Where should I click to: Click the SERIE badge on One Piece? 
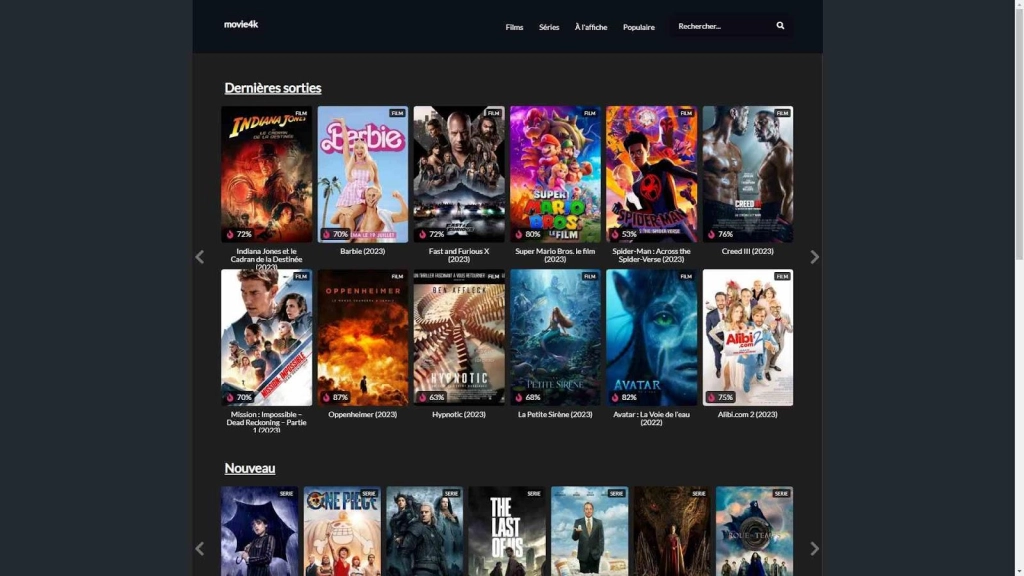(369, 493)
